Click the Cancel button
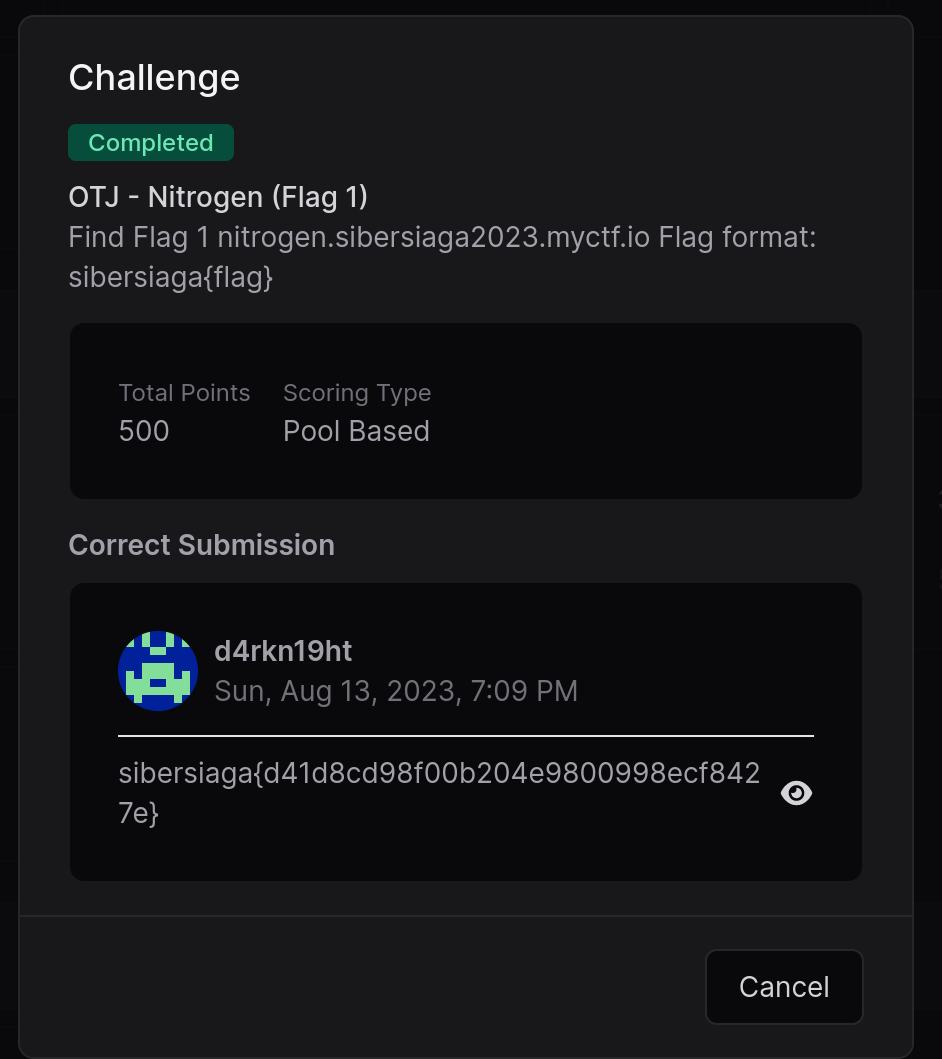The image size is (942, 1059). point(784,987)
